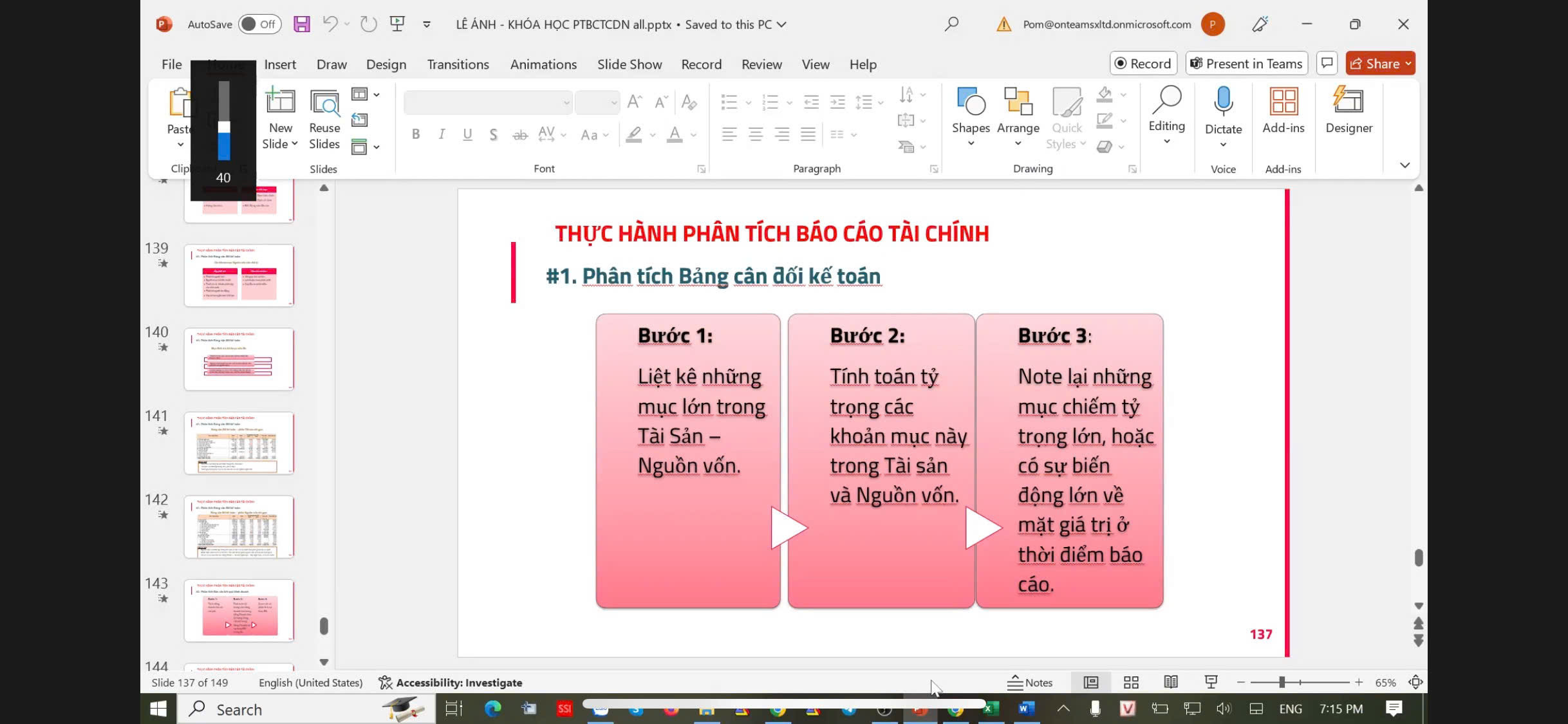Toggle Notes pane visibility
Image resolution: width=1568 pixels, height=724 pixels.
[x=1030, y=682]
